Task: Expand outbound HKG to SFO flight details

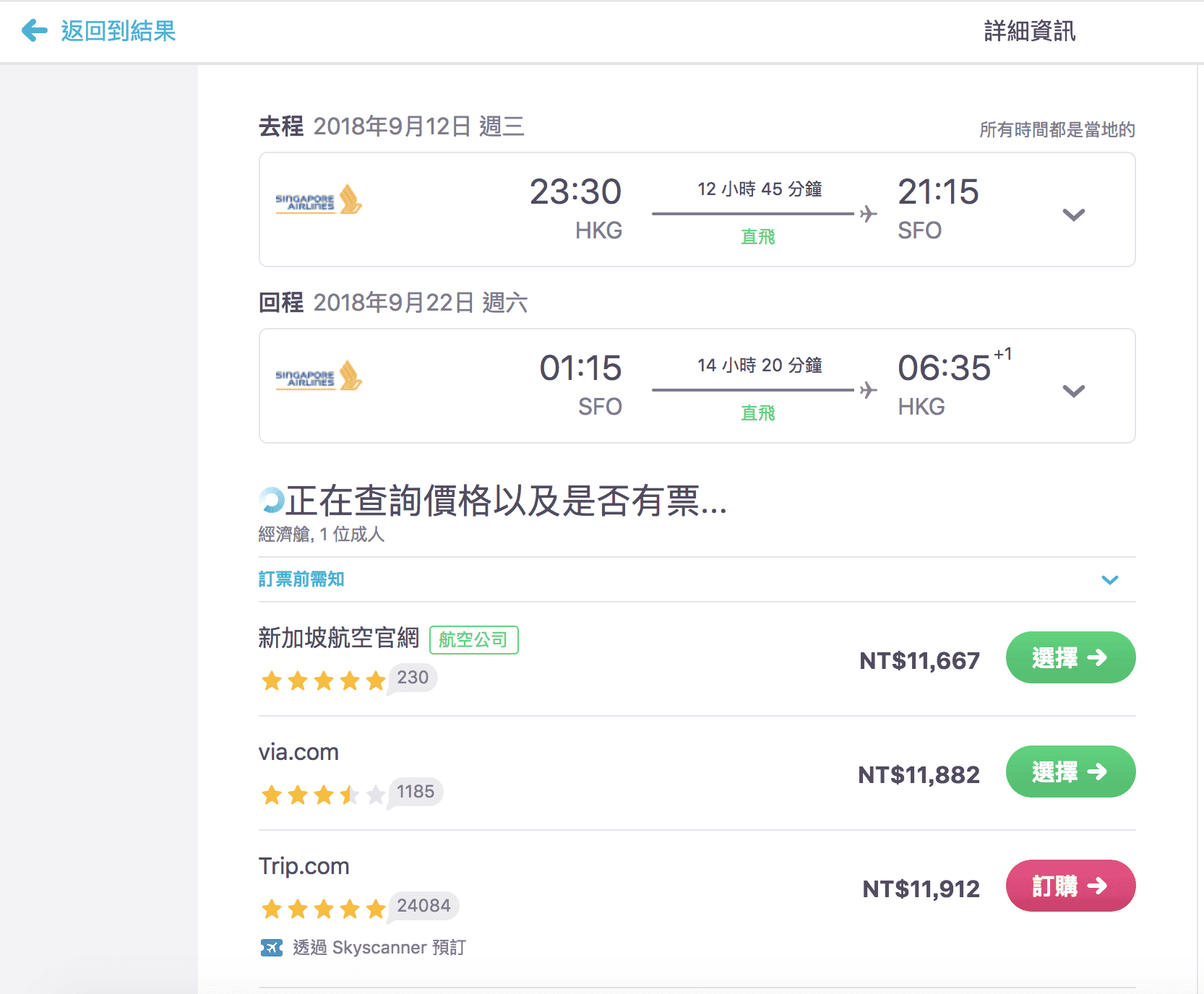Action: [1073, 215]
